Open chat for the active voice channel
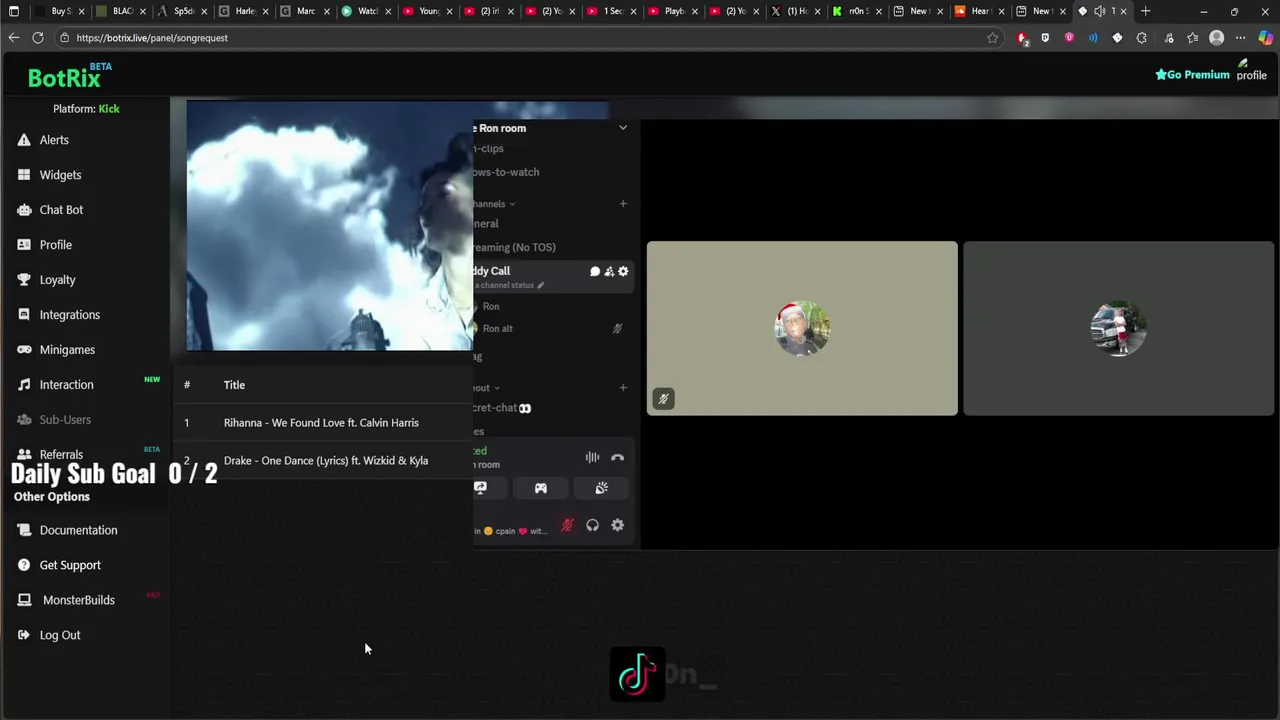This screenshot has height=720, width=1280. point(595,271)
